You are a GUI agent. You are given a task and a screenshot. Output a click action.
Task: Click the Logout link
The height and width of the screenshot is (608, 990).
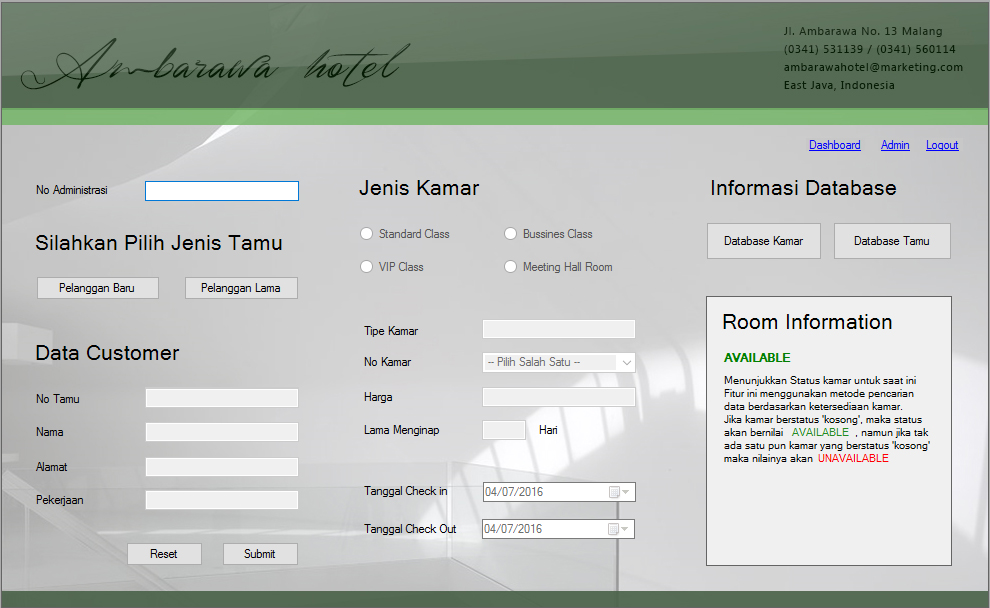tap(942, 145)
